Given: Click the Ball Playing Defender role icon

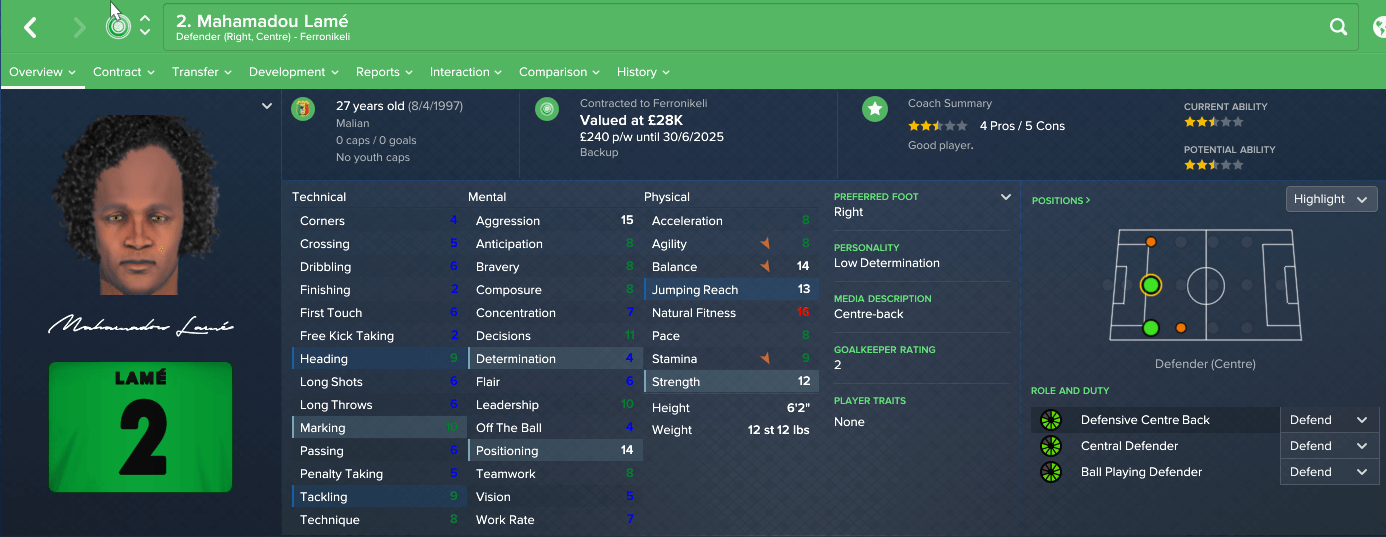Looking at the screenshot, I should pos(1050,472).
